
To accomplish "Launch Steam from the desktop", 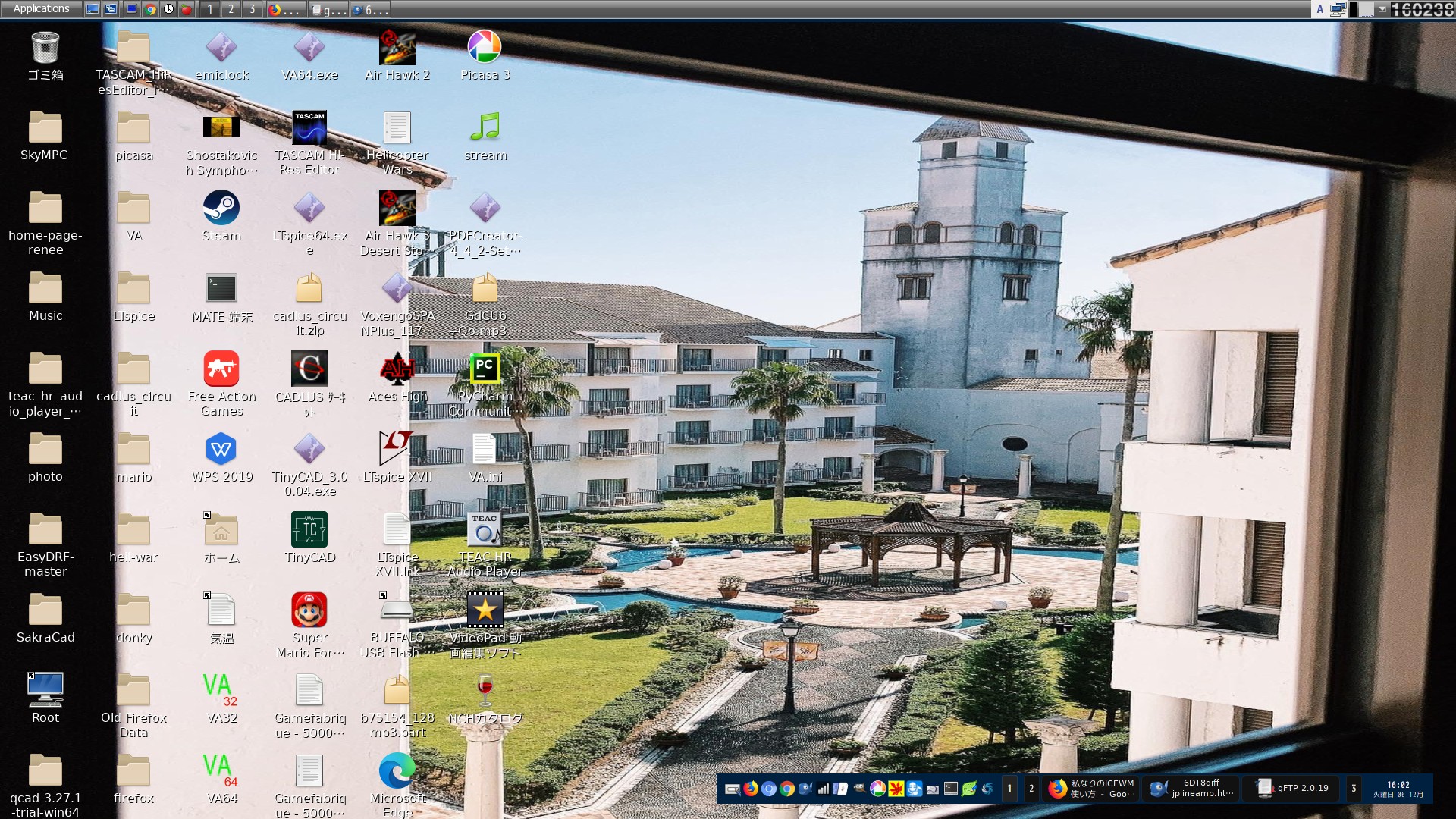I will click(x=221, y=206).
